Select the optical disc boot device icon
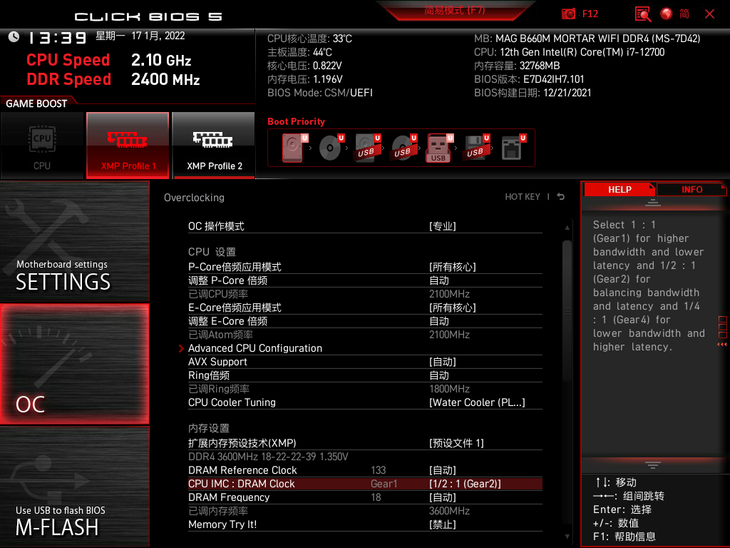 329,148
